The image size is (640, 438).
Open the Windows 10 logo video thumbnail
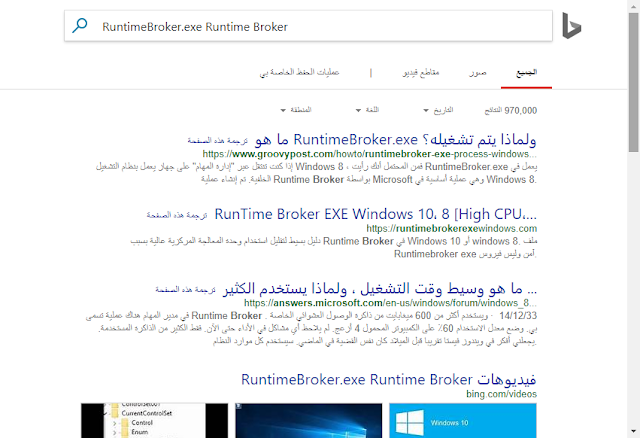pos(463,420)
